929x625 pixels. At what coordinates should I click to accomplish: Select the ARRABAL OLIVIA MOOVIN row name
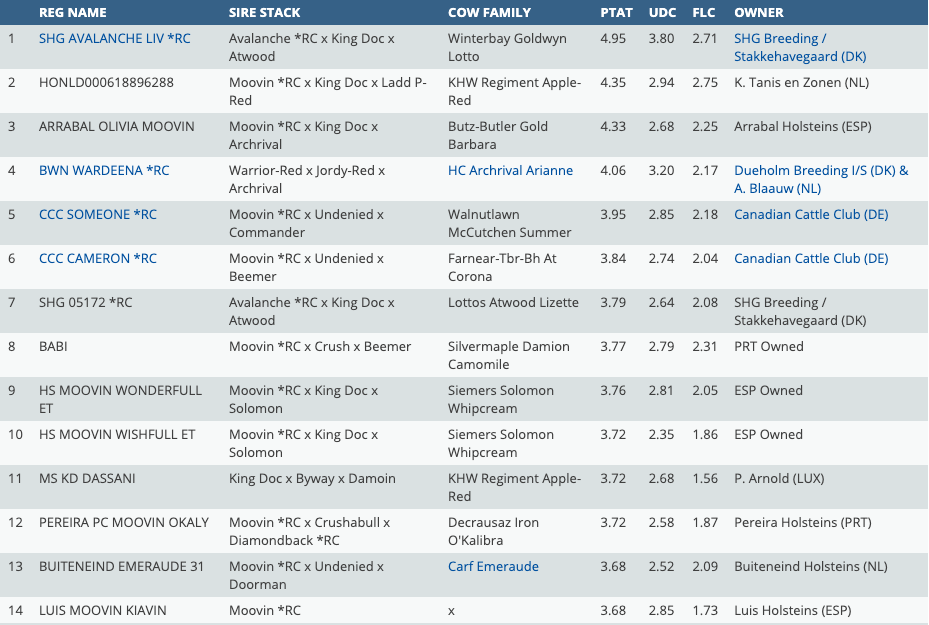click(116, 127)
